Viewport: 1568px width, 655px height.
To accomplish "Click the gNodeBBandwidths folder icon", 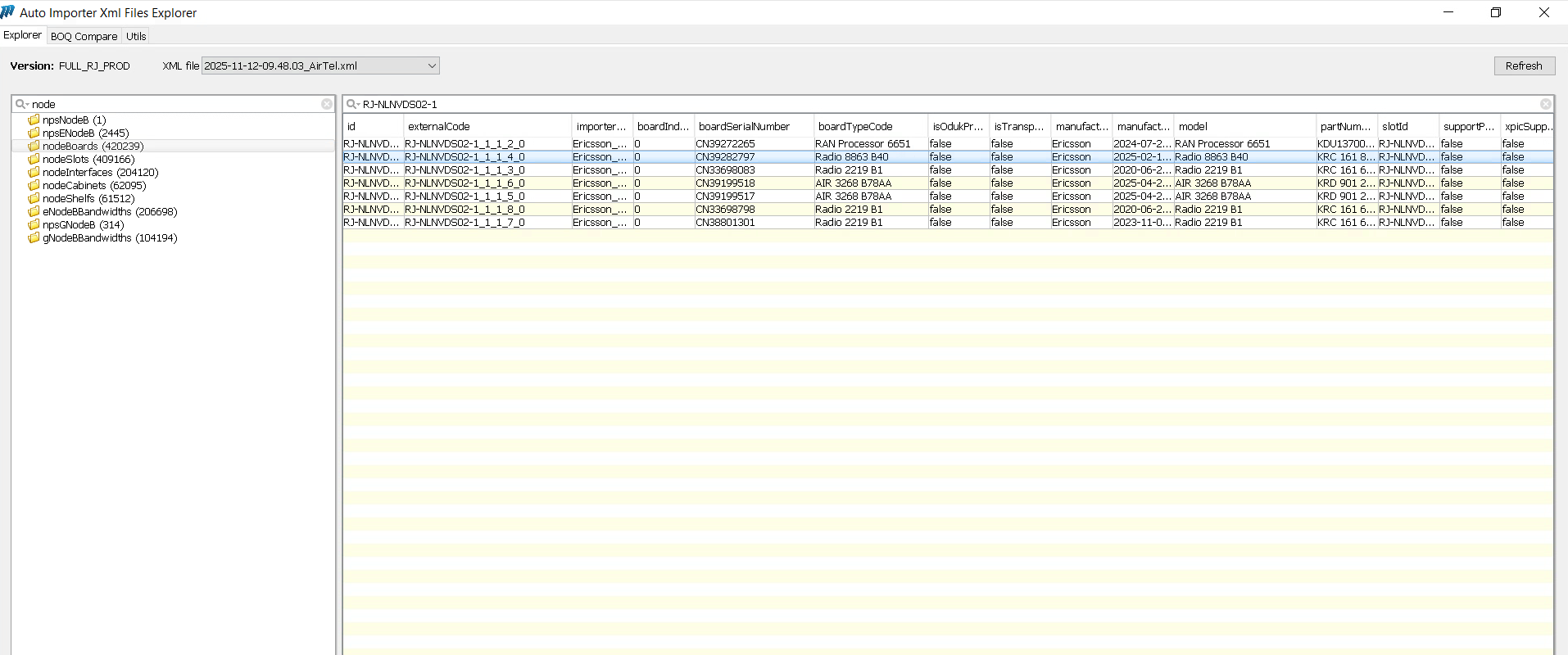I will 34,237.
